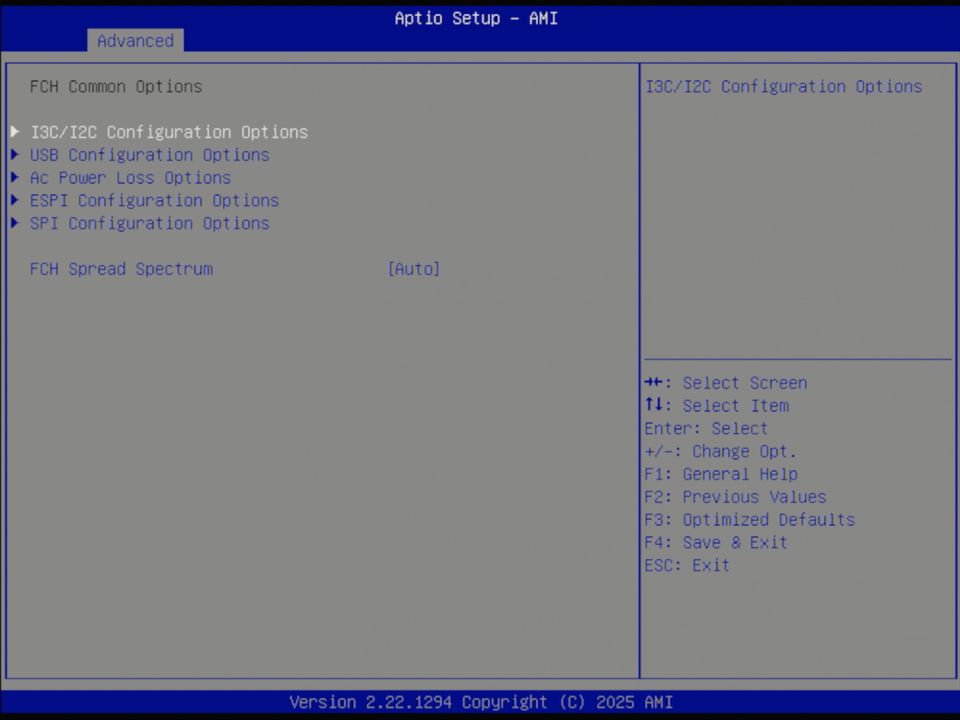Image resolution: width=960 pixels, height=720 pixels.
Task: Click the F1 General Help entry
Action: [721, 473]
